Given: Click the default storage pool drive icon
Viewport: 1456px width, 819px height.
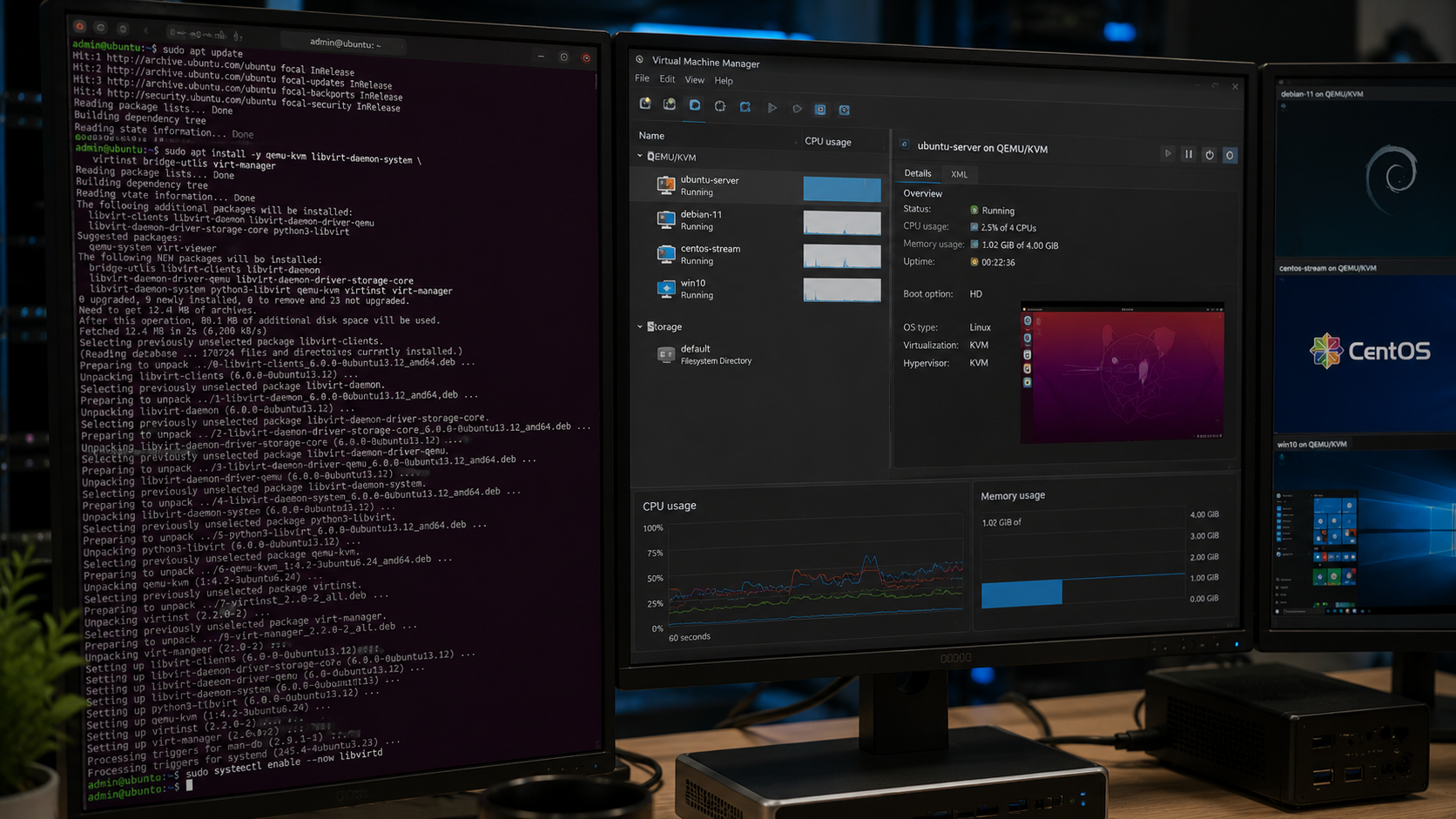Looking at the screenshot, I should tap(666, 354).
